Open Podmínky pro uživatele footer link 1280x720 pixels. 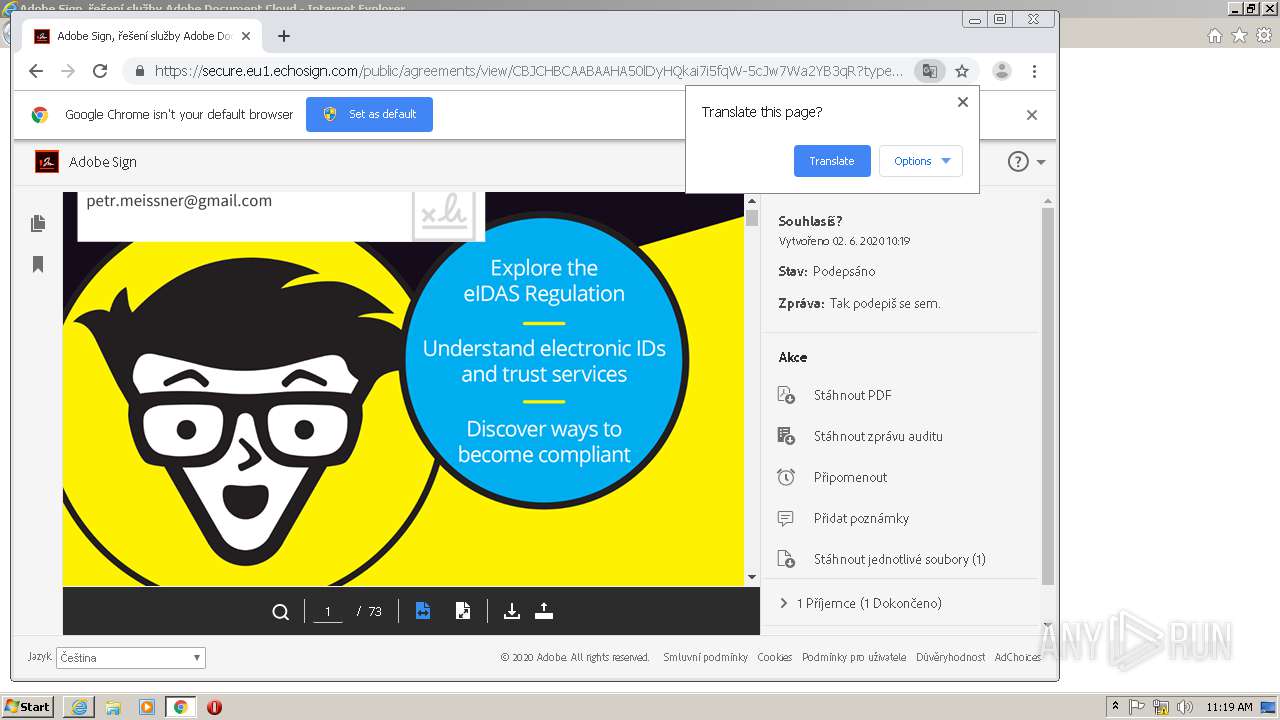coord(854,657)
